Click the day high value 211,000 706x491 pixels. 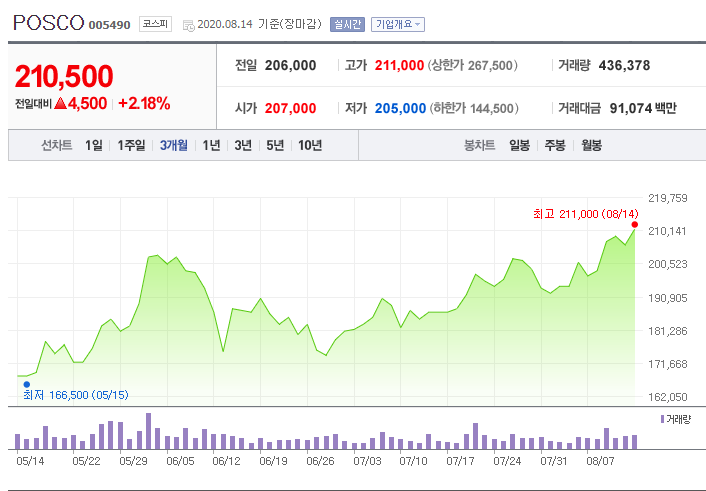coord(399,65)
